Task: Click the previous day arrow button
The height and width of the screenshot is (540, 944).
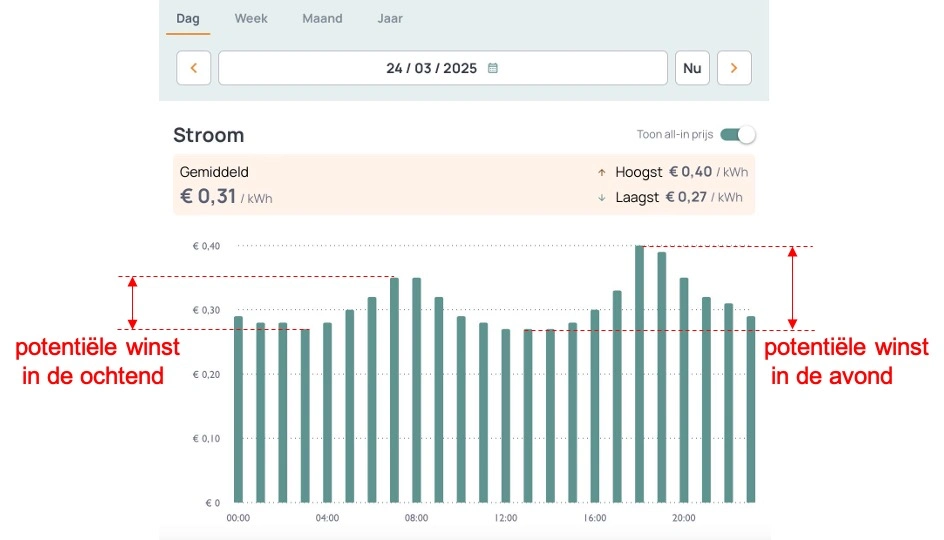Action: [x=193, y=68]
